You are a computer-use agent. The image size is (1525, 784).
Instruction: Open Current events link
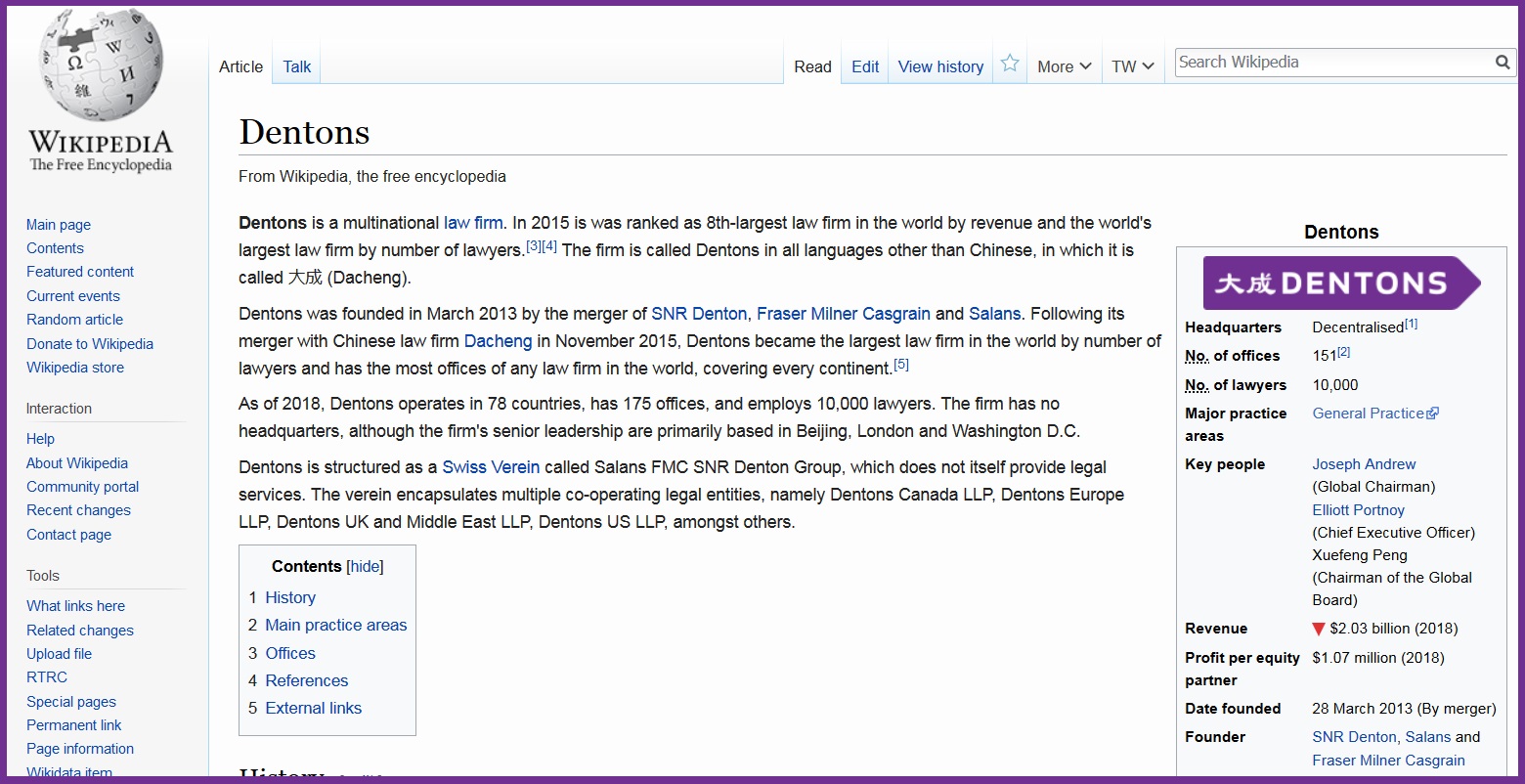pyautogui.click(x=73, y=296)
